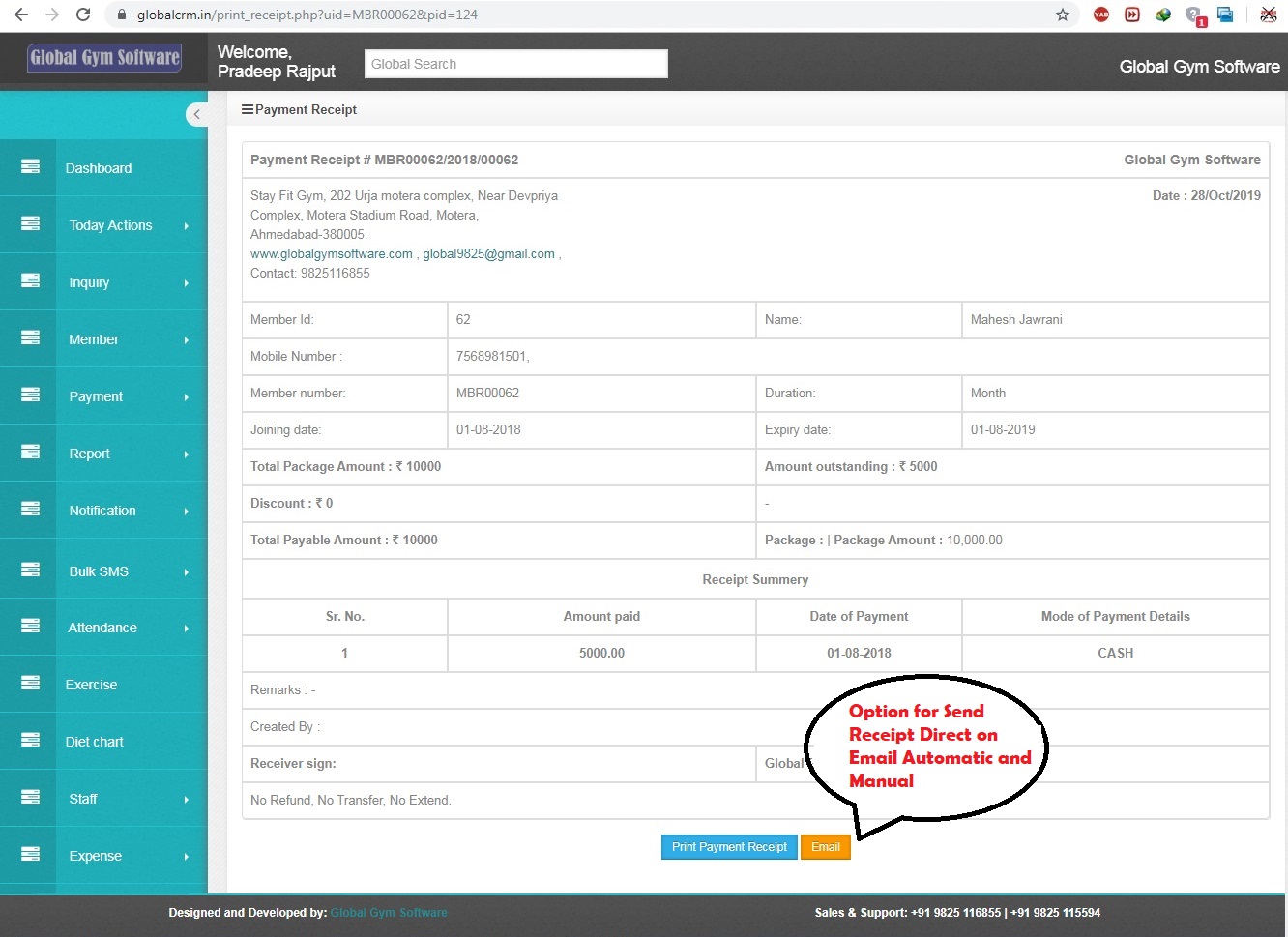Open the www.globalgymsoftware.com link
This screenshot has height=937, width=1288.
[331, 253]
